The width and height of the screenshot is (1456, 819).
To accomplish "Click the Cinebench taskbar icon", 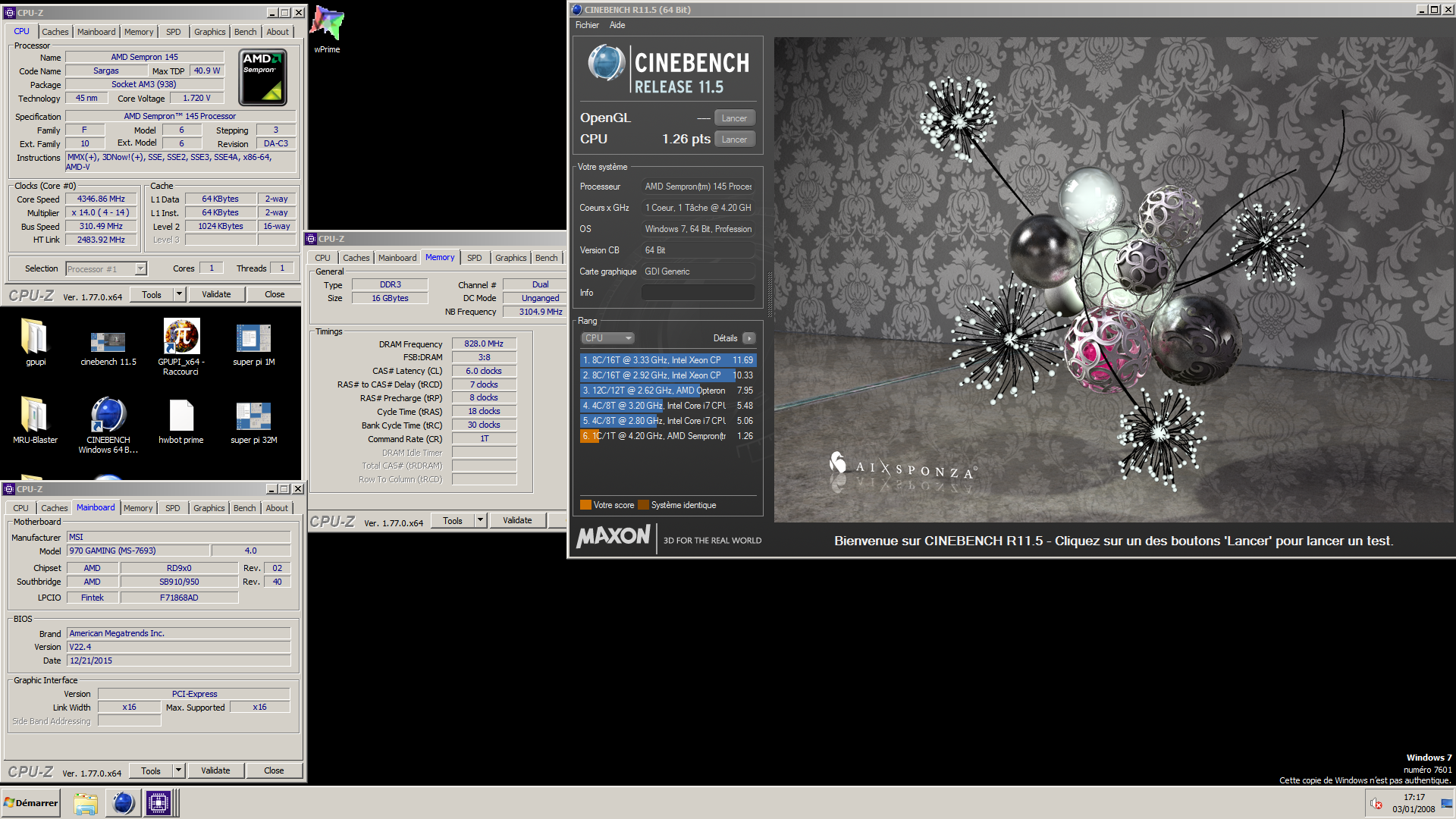I will 123,803.
